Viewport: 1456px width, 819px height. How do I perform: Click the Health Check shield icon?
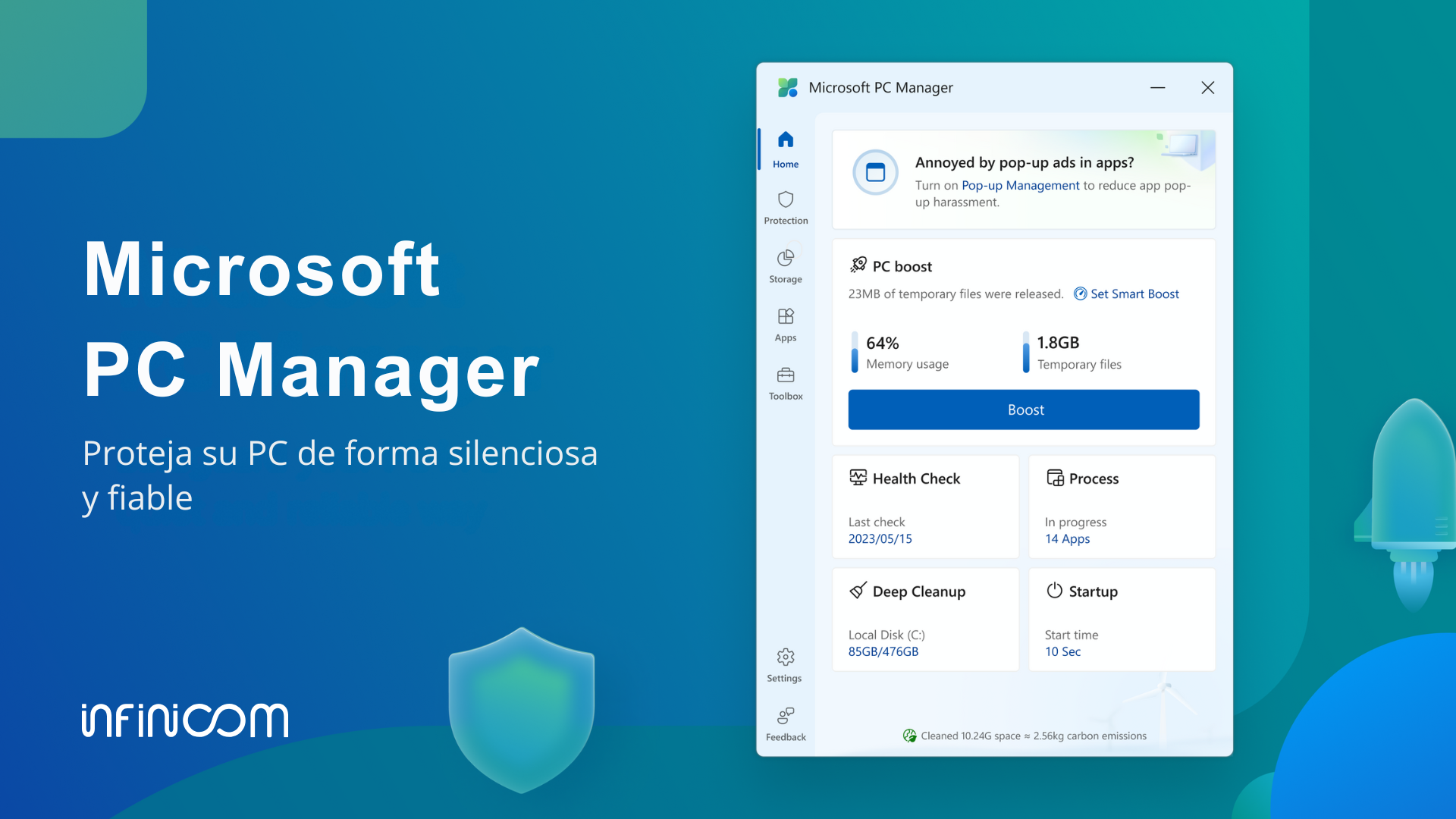tap(858, 478)
